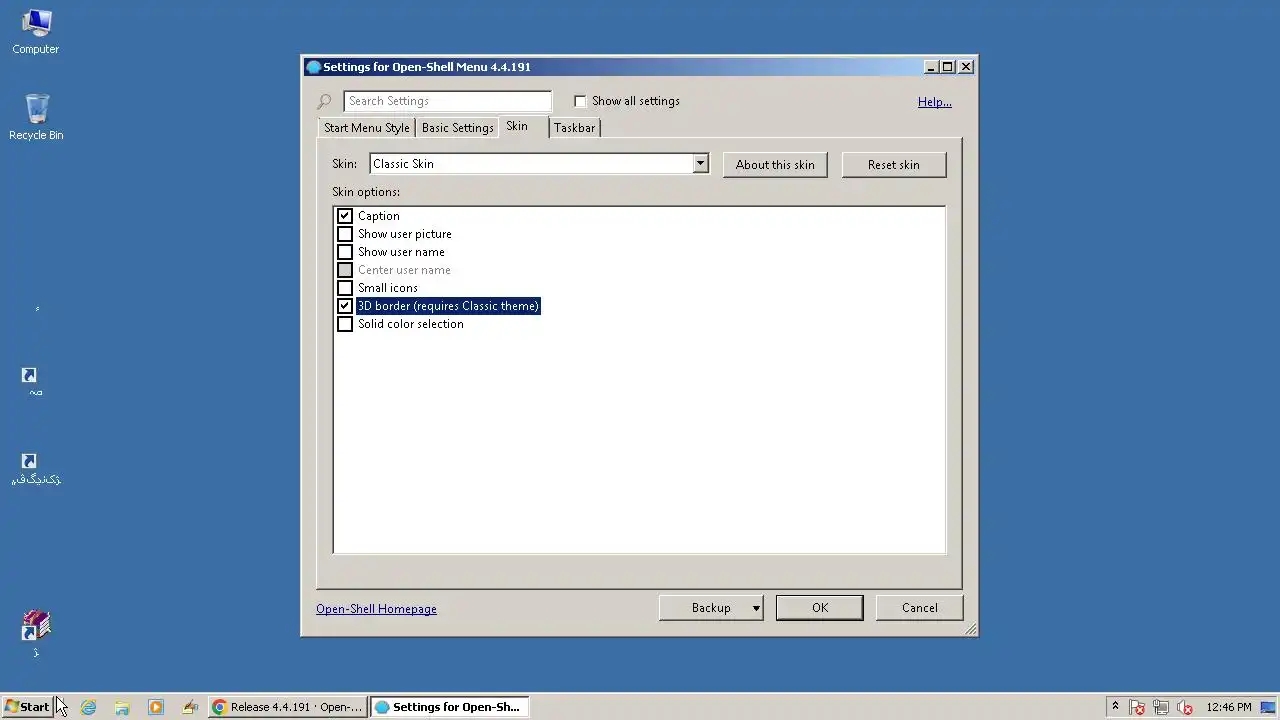Viewport: 1280px width, 720px height.
Task: Open the Taskbar tab
Action: point(574,128)
